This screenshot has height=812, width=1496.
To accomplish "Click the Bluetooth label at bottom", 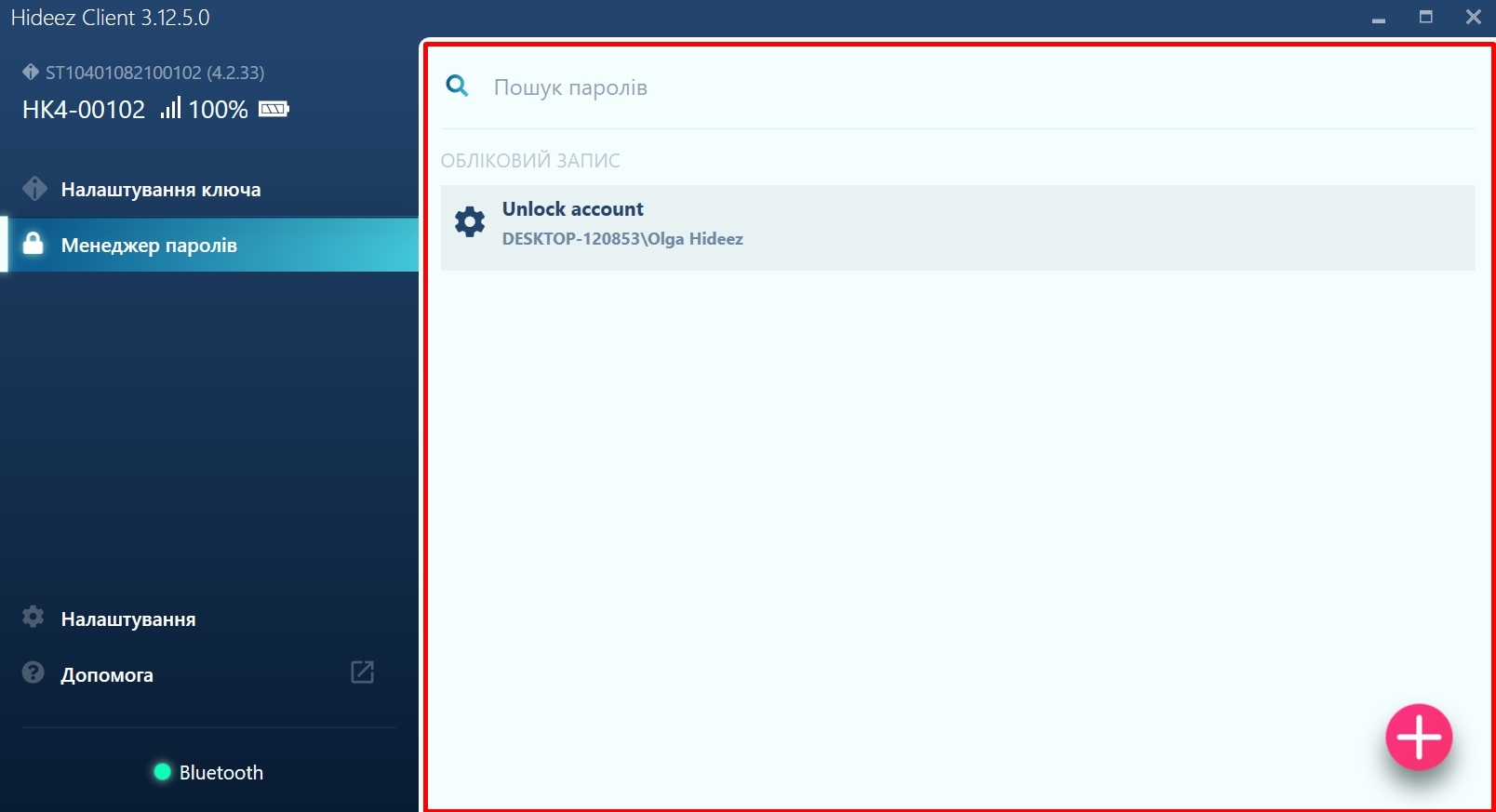I will pyautogui.click(x=221, y=773).
